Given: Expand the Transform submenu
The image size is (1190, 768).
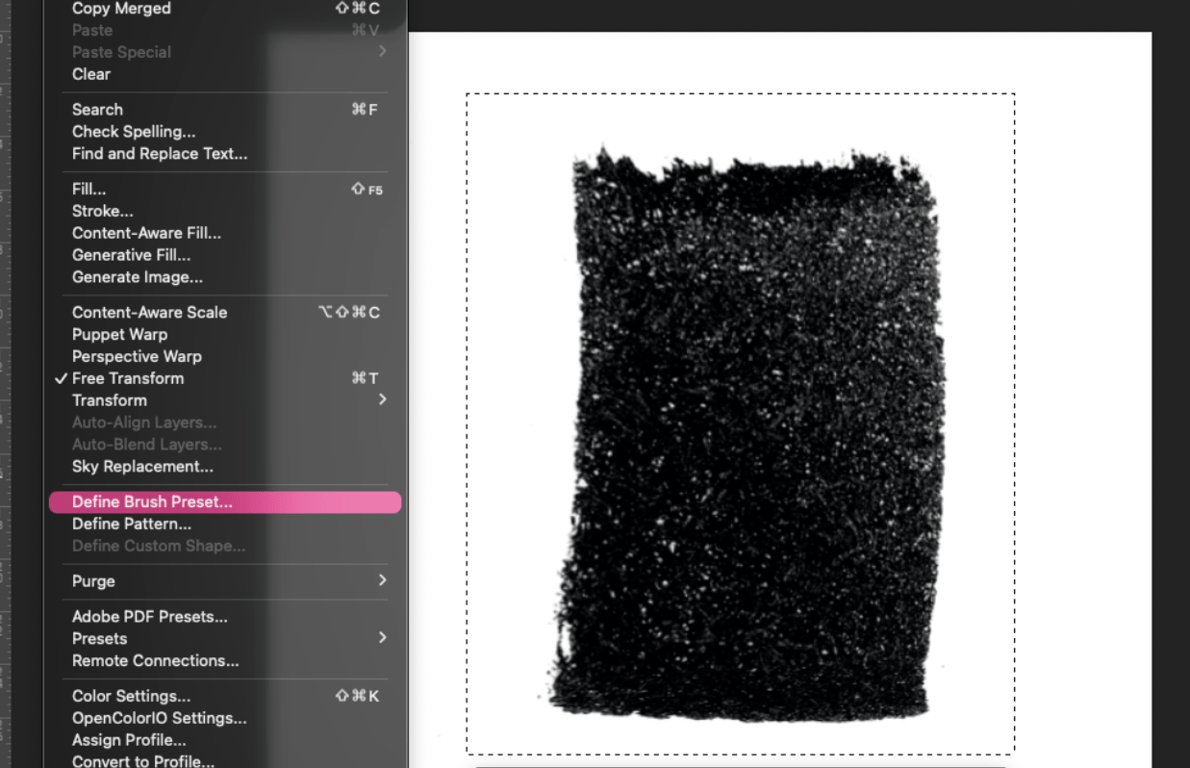Looking at the screenshot, I should pyautogui.click(x=225, y=400).
